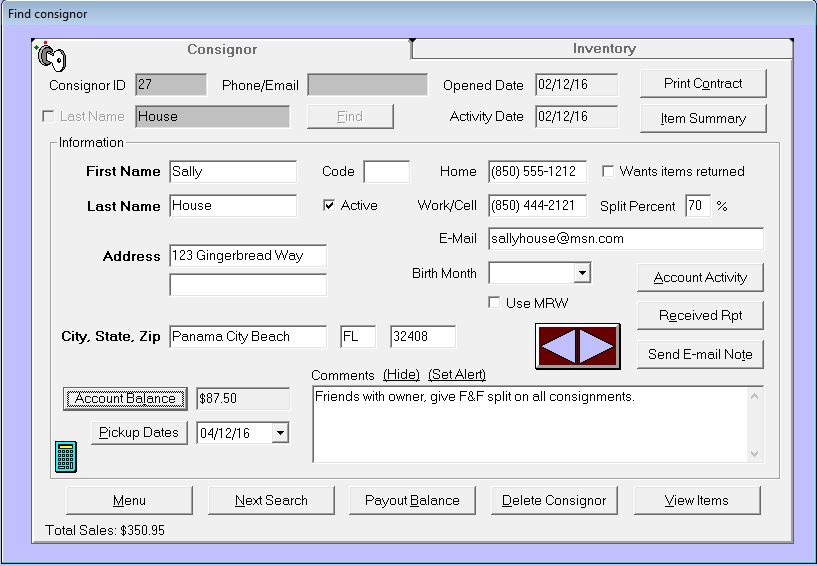Click the Find button
The image size is (817, 566).
(350, 116)
